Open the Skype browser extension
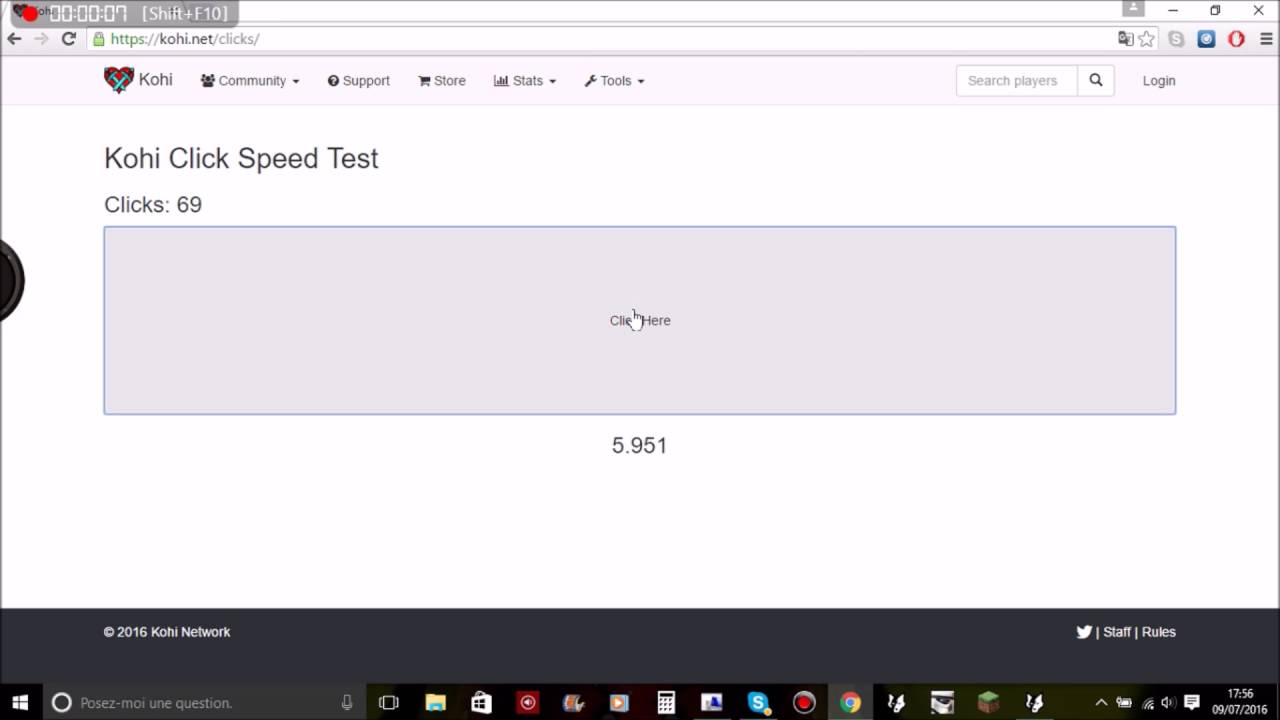Viewport: 1280px width, 720px height. coord(1177,39)
